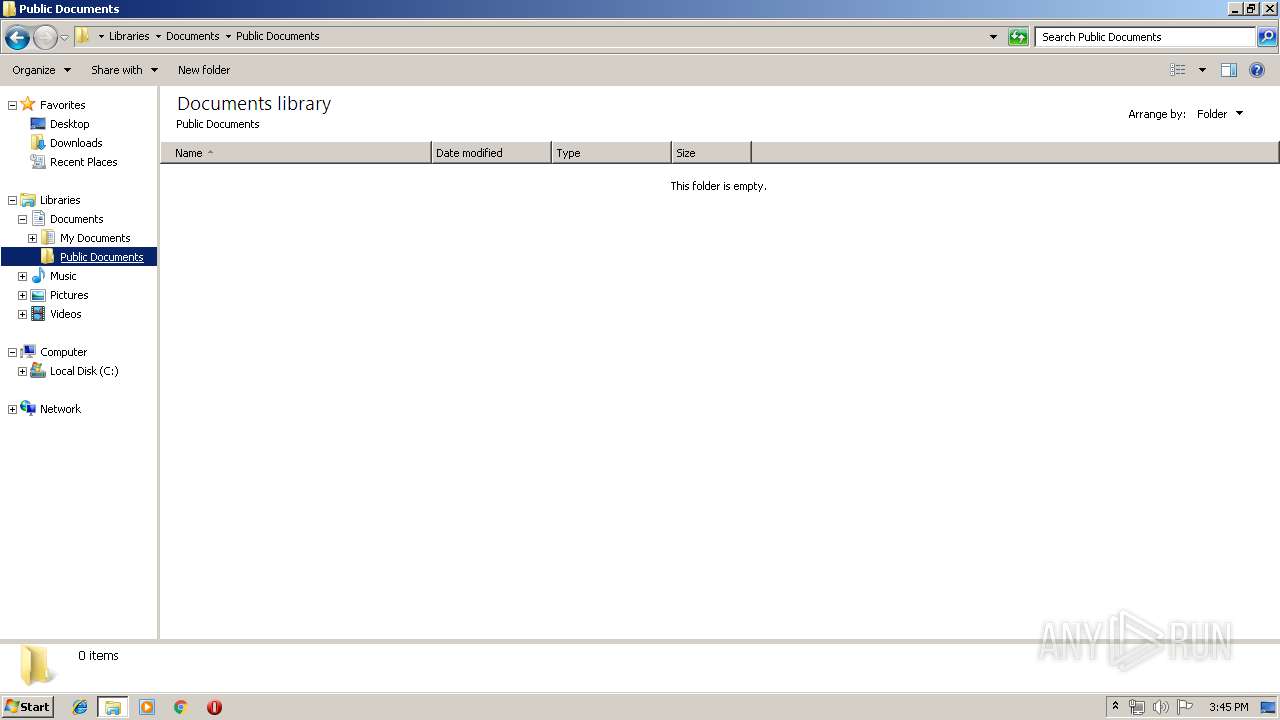Image resolution: width=1280 pixels, height=720 pixels.
Task: Collapse the Documents library node
Action: pos(22,219)
